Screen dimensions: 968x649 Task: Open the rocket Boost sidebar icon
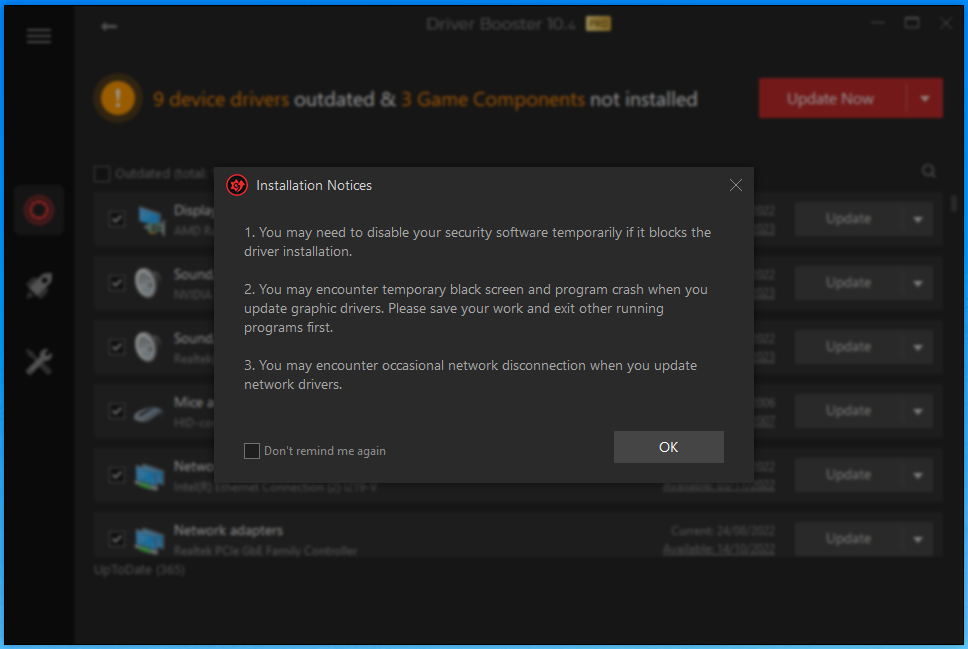click(39, 286)
